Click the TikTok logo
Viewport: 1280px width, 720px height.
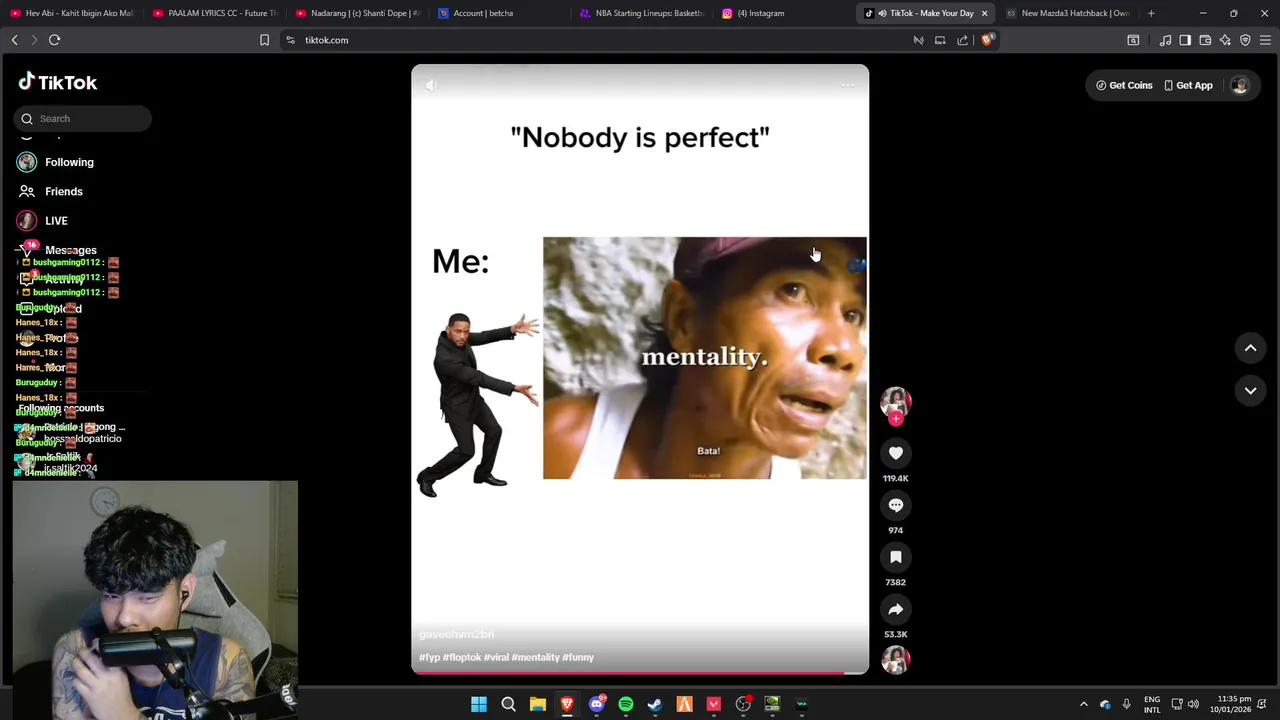(58, 82)
